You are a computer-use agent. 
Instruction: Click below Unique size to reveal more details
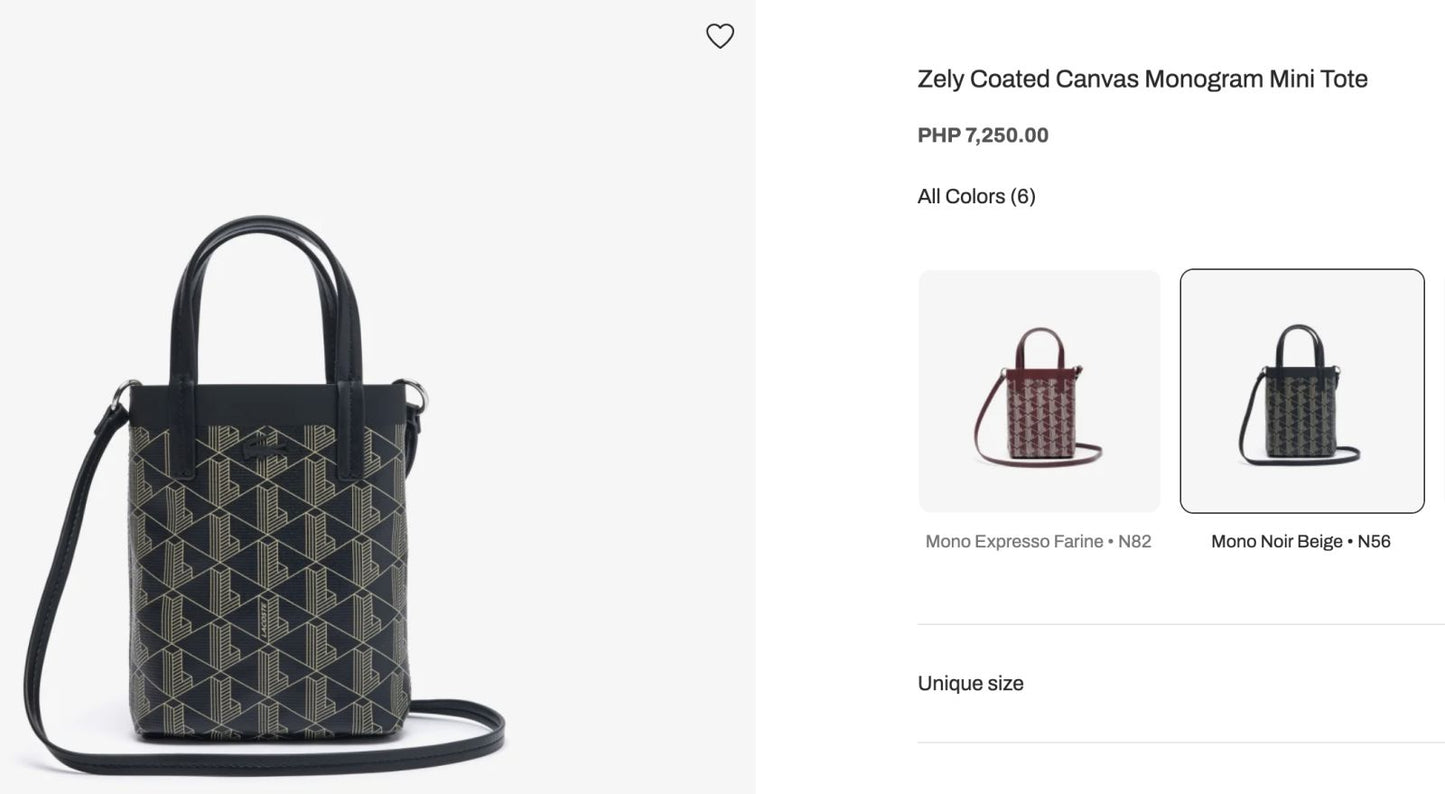coord(1180,743)
